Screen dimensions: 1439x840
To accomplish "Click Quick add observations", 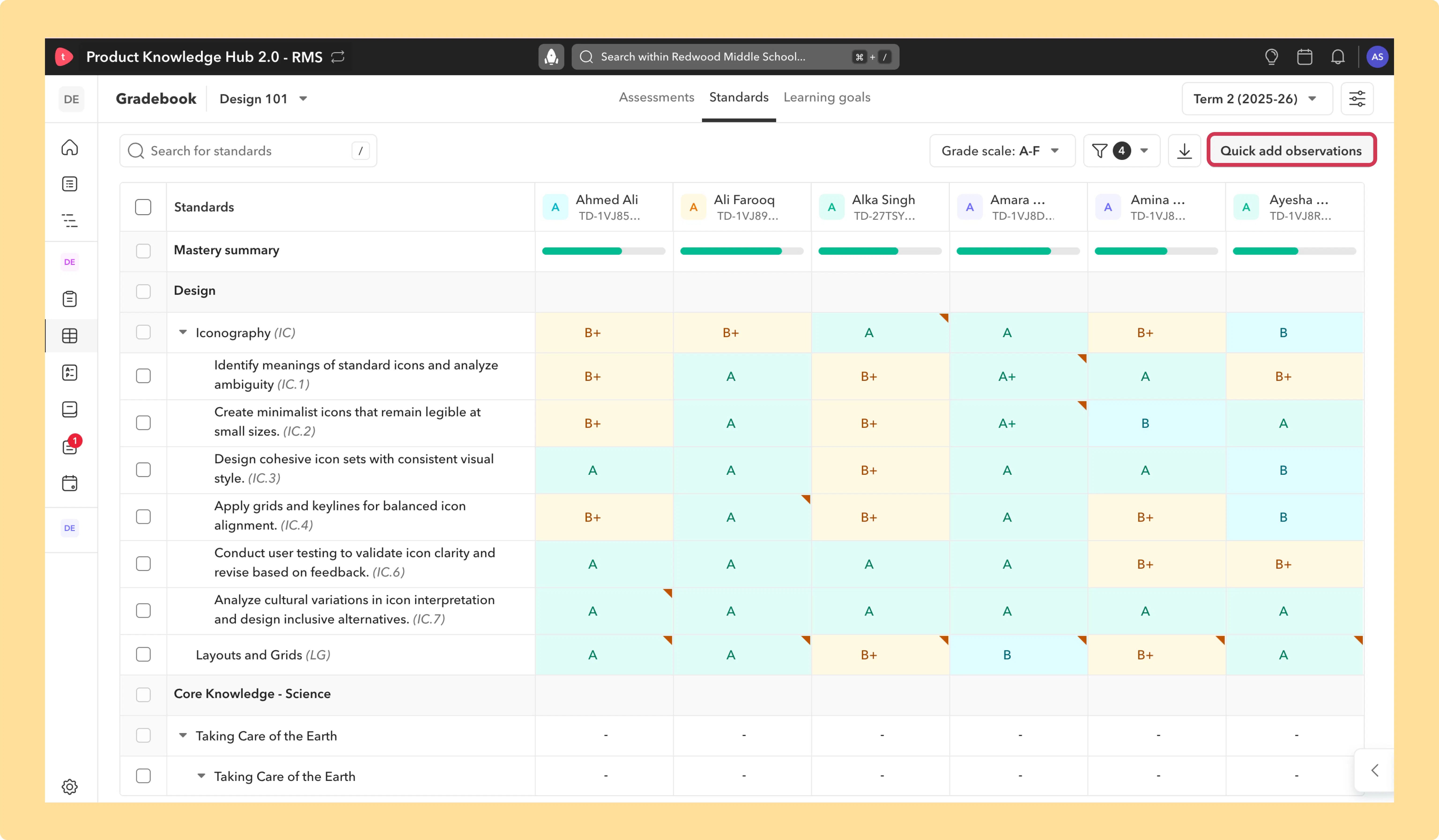I will (x=1291, y=151).
